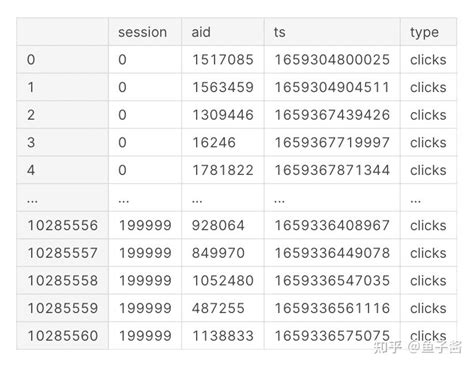The width and height of the screenshot is (474, 366).
Task: Click row index 10285559
Action: coord(63,308)
